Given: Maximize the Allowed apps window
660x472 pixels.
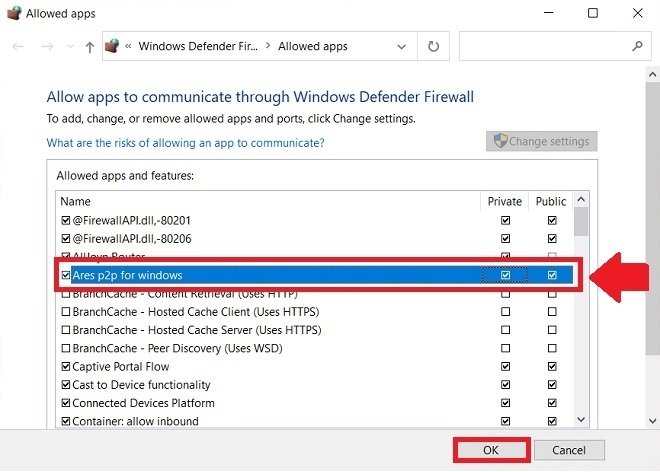Looking at the screenshot, I should click(593, 13).
